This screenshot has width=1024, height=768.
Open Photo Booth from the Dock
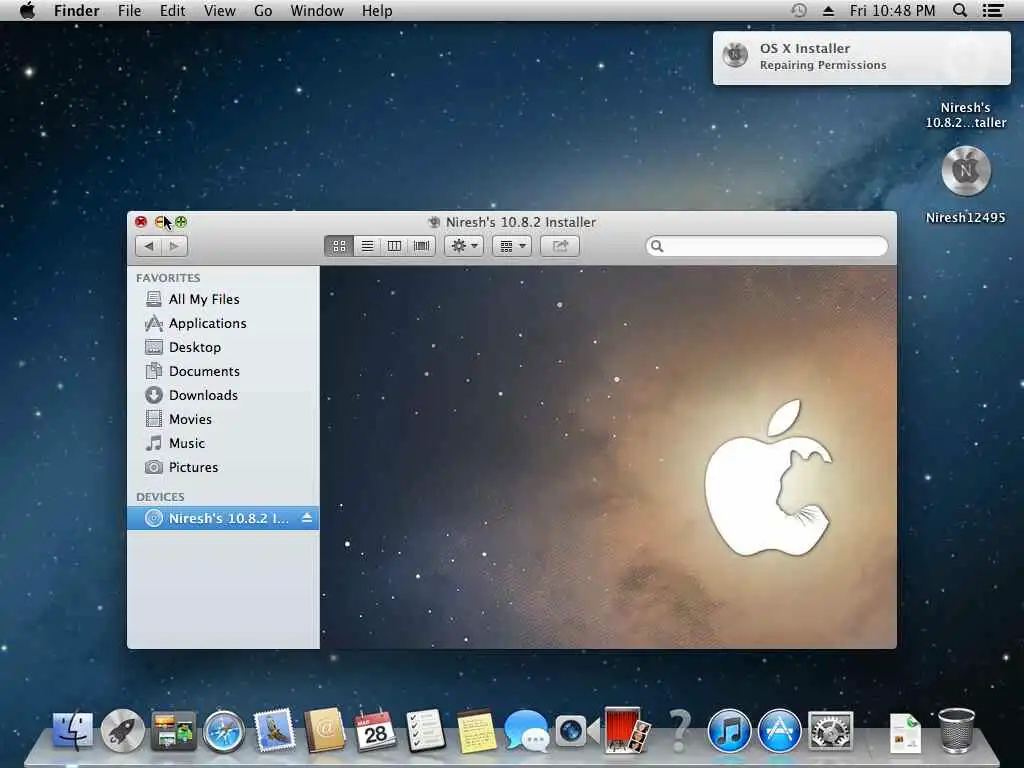click(x=626, y=729)
